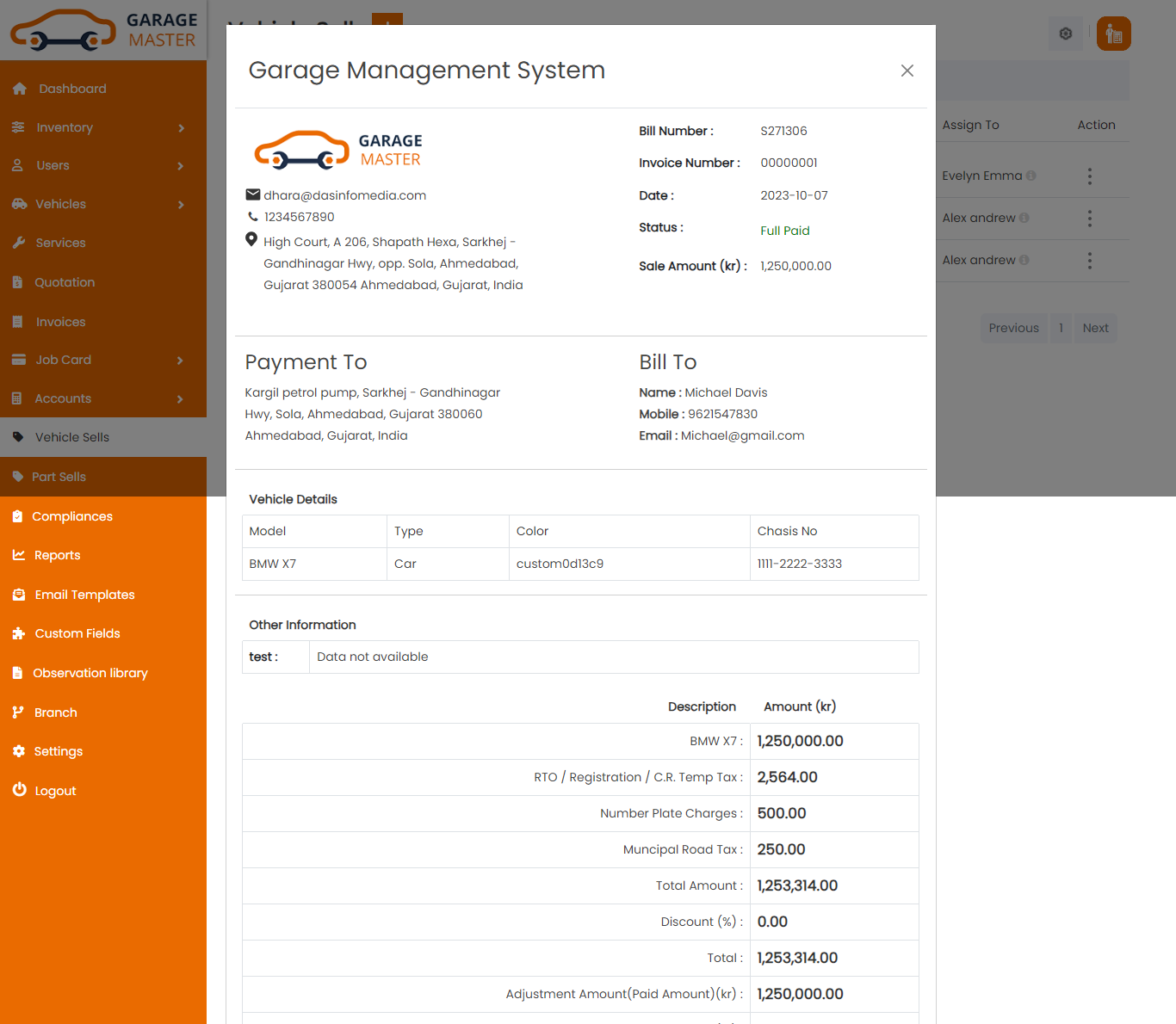Open the Compliances section
Viewport: 1176px width, 1024px height.
72,516
